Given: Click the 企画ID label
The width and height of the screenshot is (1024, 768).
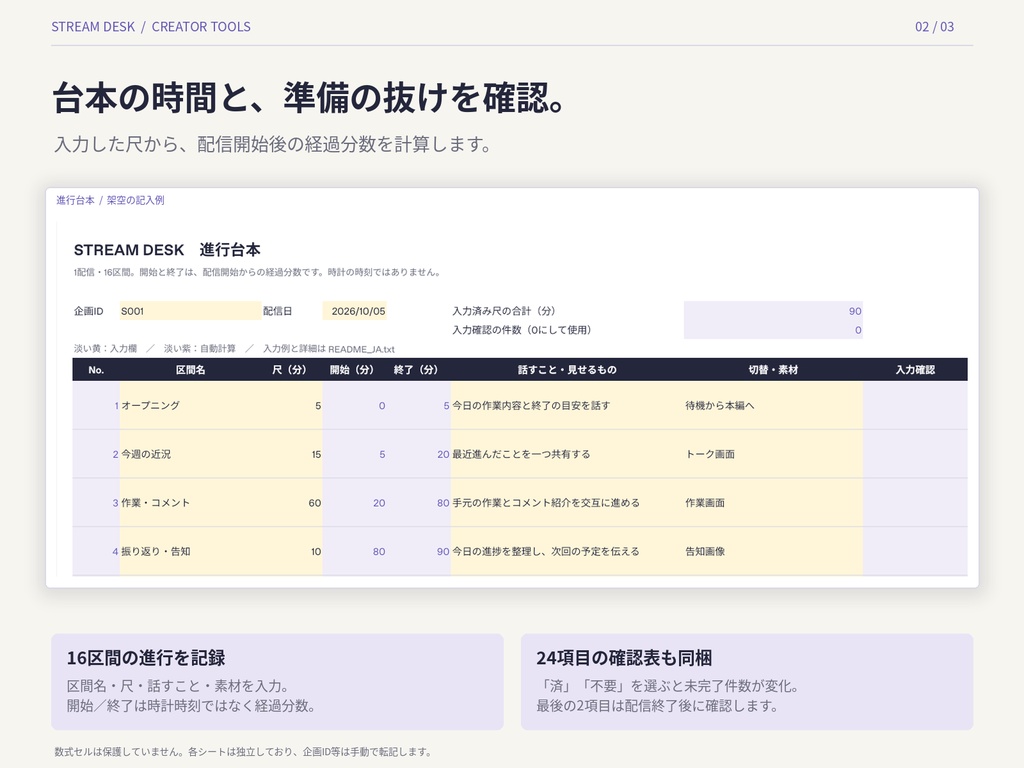Looking at the screenshot, I should point(88,311).
